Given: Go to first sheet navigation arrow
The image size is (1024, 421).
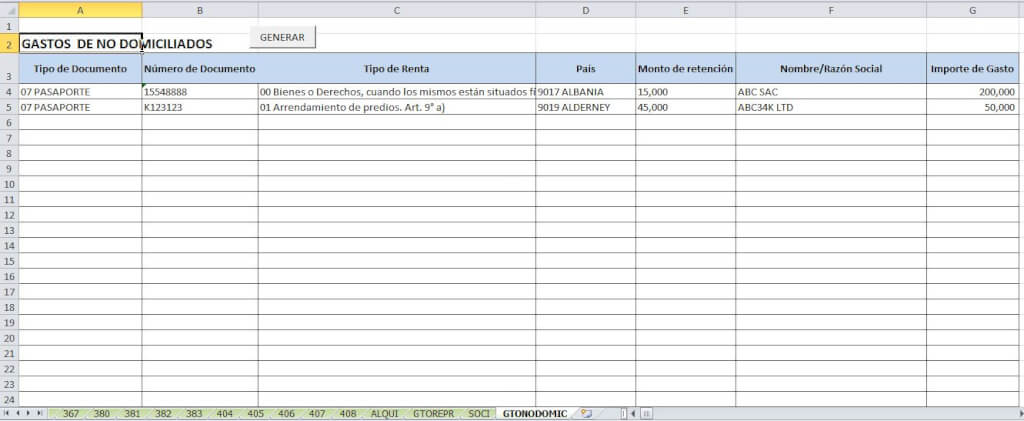Looking at the screenshot, I should pos(8,413).
